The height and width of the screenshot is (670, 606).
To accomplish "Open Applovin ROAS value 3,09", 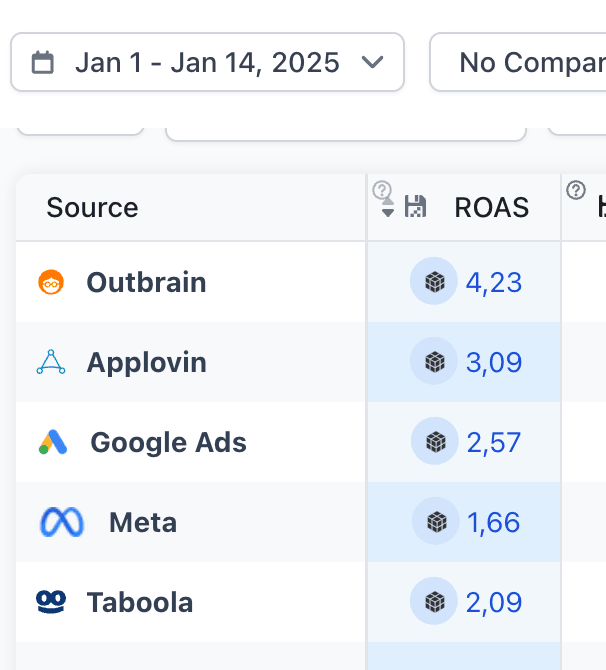I will point(494,362).
